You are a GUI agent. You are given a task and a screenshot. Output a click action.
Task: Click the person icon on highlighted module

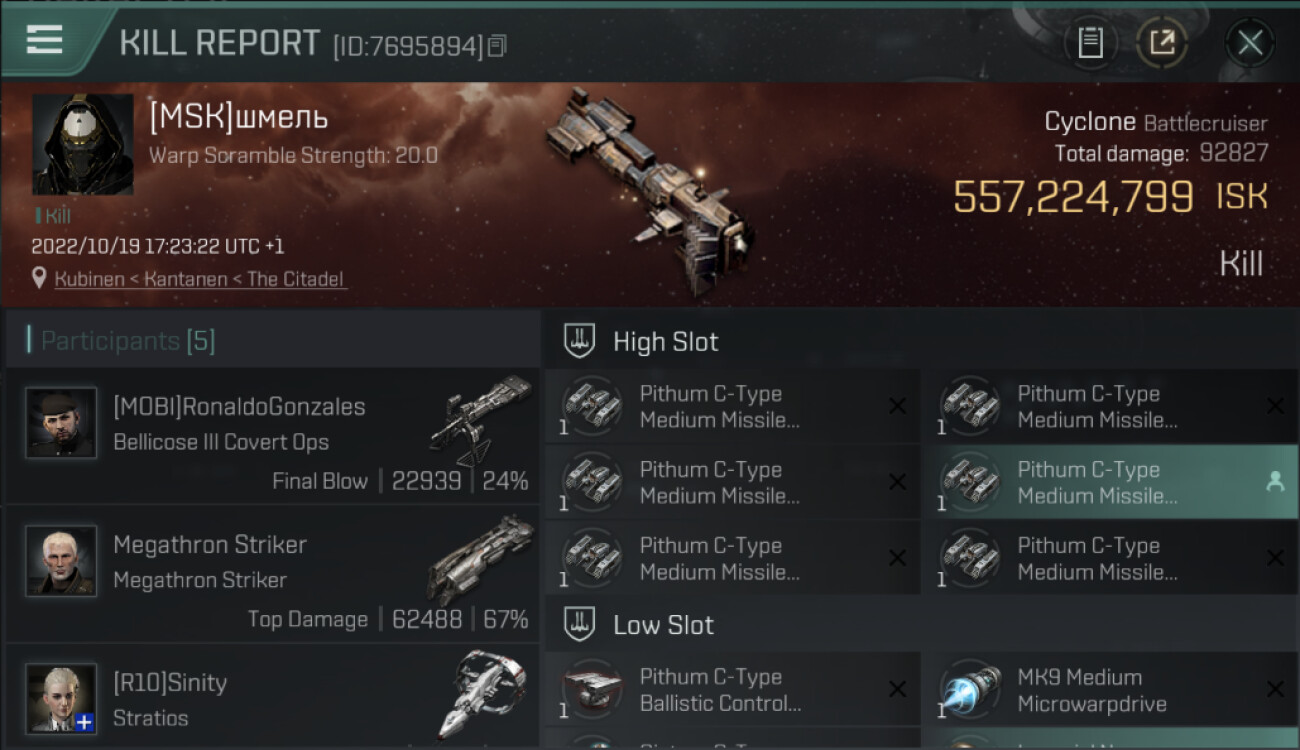(x=1275, y=482)
